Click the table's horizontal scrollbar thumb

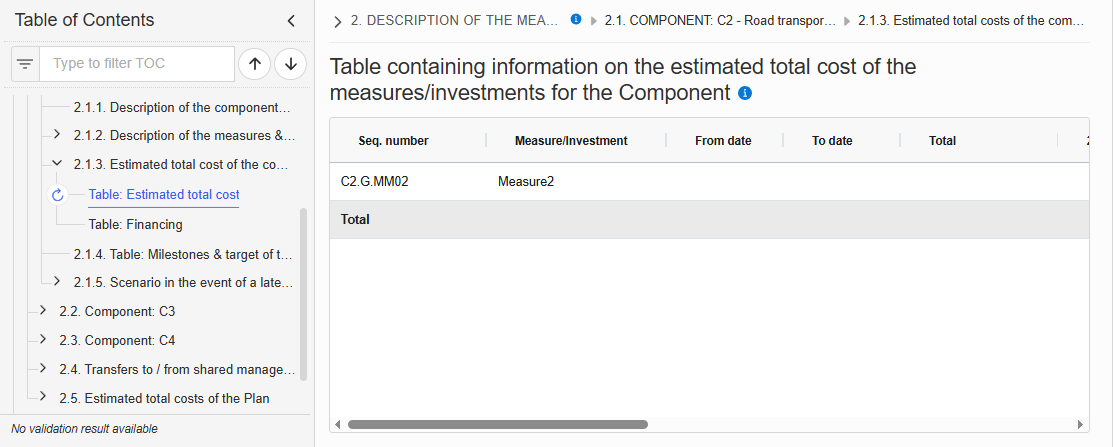click(498, 424)
